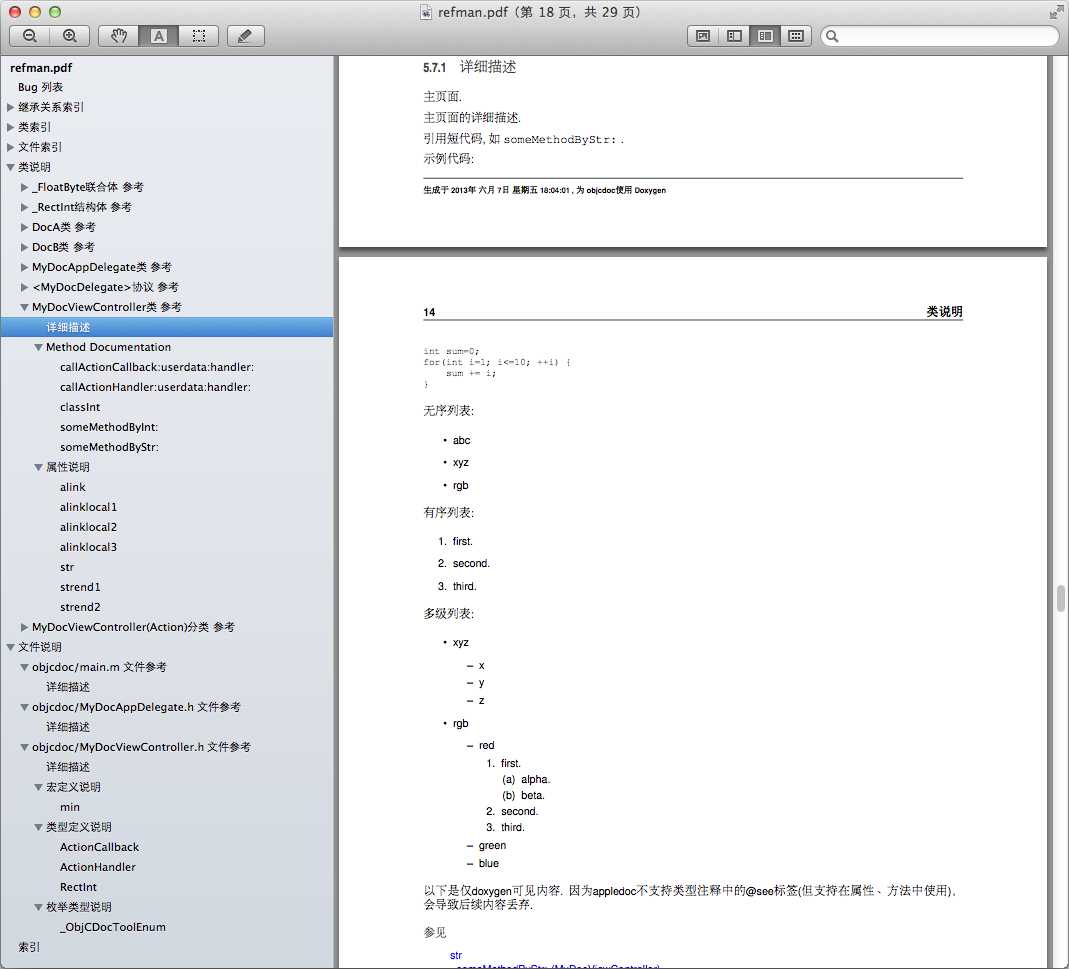This screenshot has width=1069, height=969.
Task: Select the rectangular selection tool
Action: click(x=198, y=36)
